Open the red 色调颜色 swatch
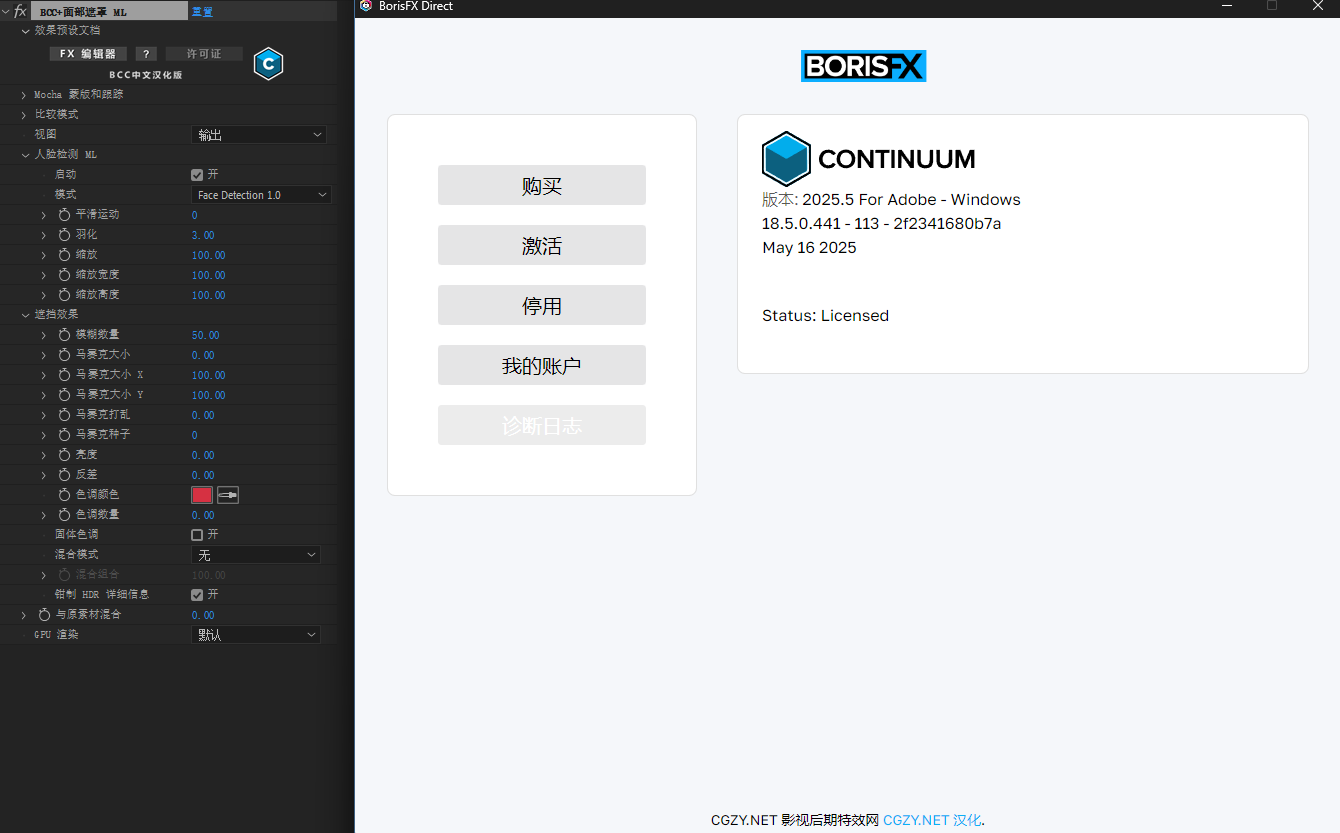The width and height of the screenshot is (1340, 833). [x=202, y=495]
